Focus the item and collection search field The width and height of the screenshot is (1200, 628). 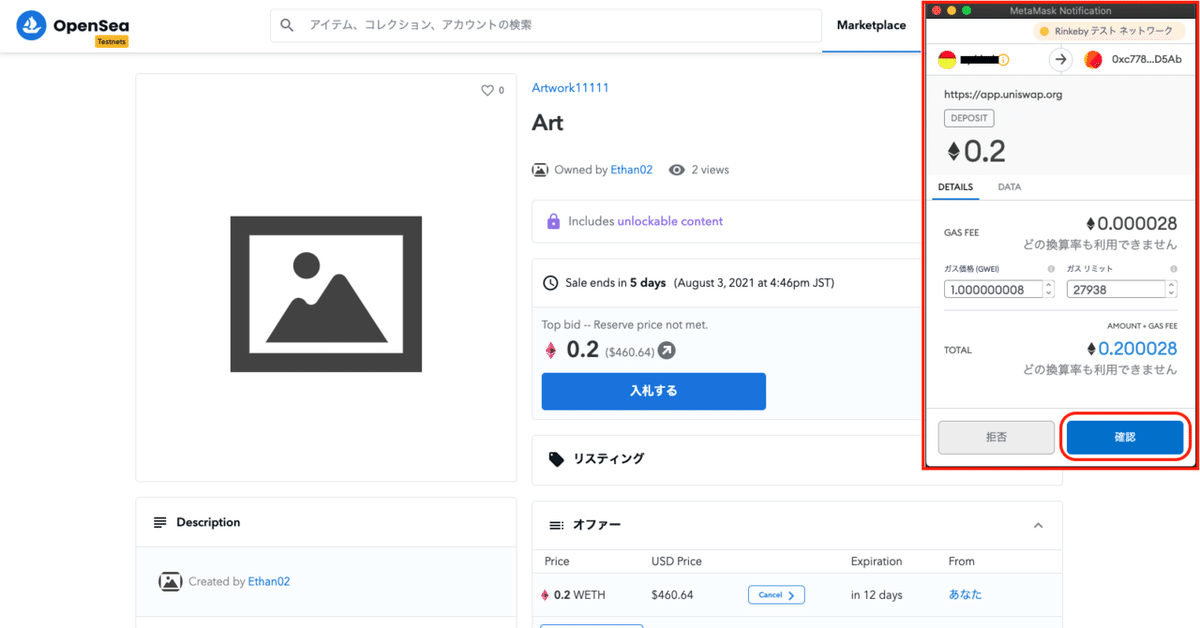pos(545,25)
